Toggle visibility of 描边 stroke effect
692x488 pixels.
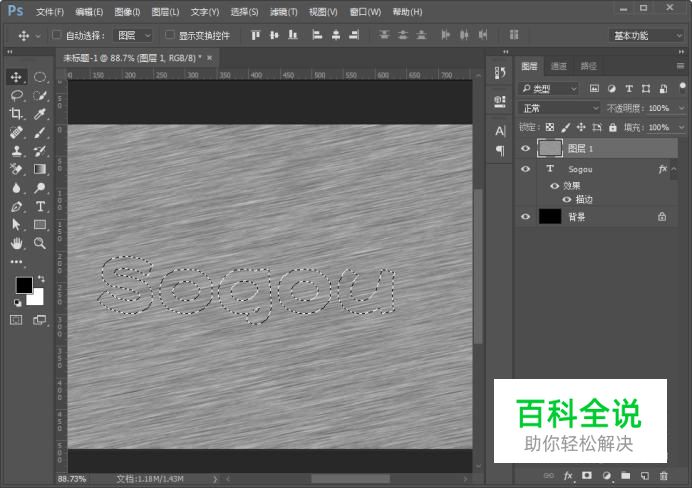567,199
